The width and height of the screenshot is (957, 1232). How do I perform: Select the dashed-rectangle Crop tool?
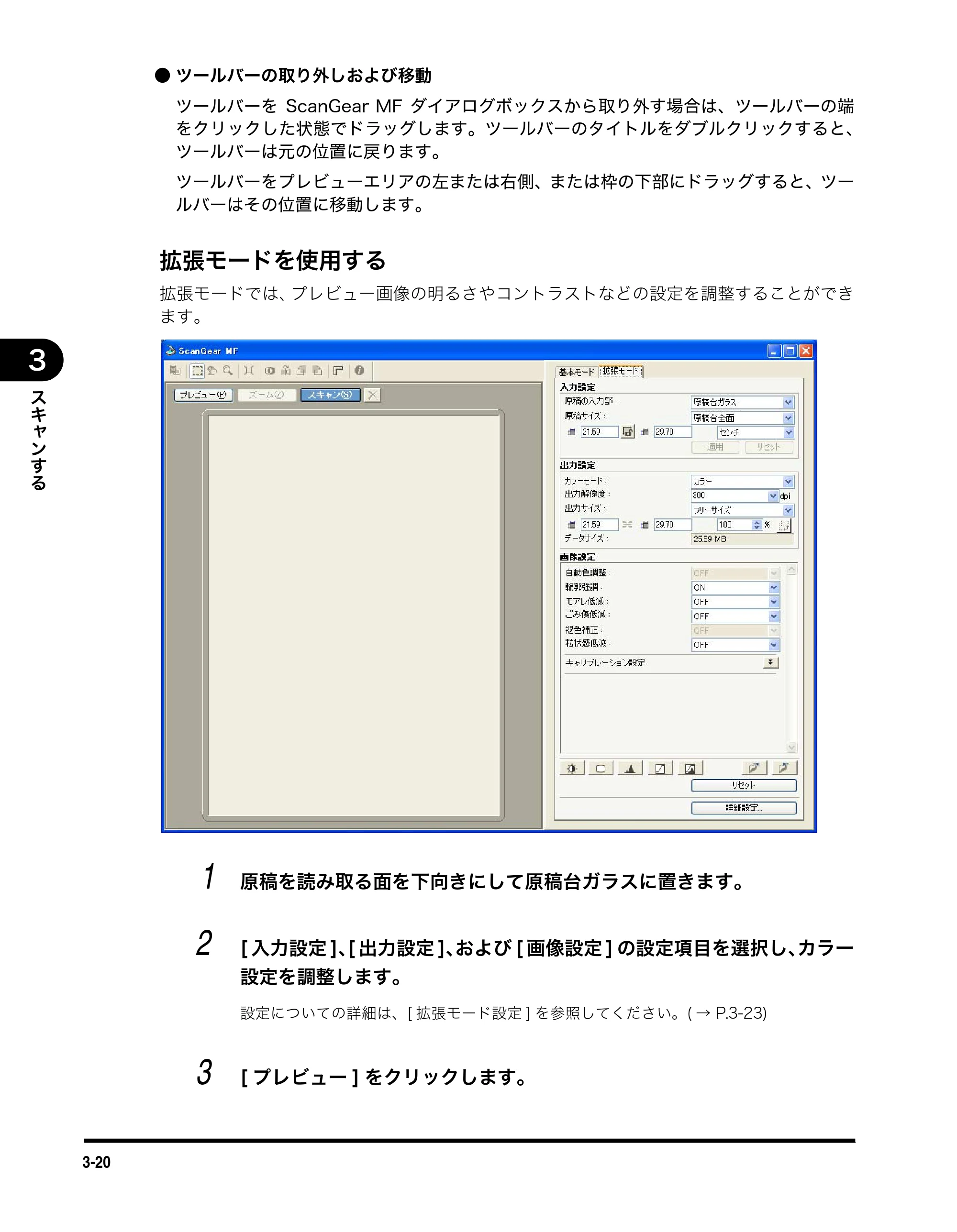(x=198, y=371)
